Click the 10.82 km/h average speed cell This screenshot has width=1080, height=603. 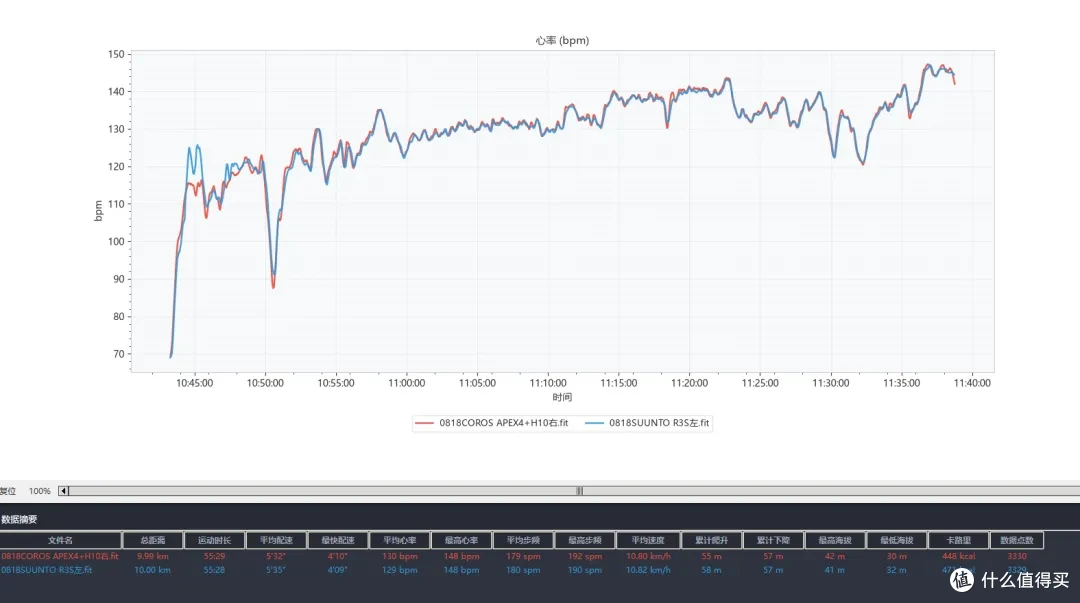(x=648, y=570)
